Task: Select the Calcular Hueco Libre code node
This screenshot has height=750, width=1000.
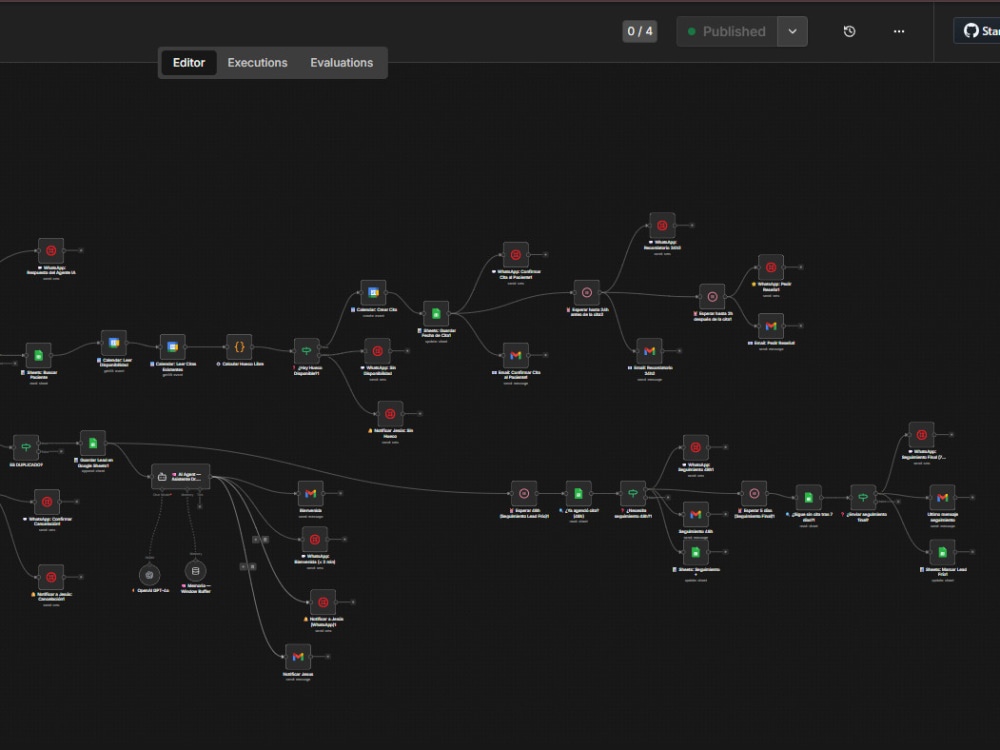Action: [x=239, y=347]
